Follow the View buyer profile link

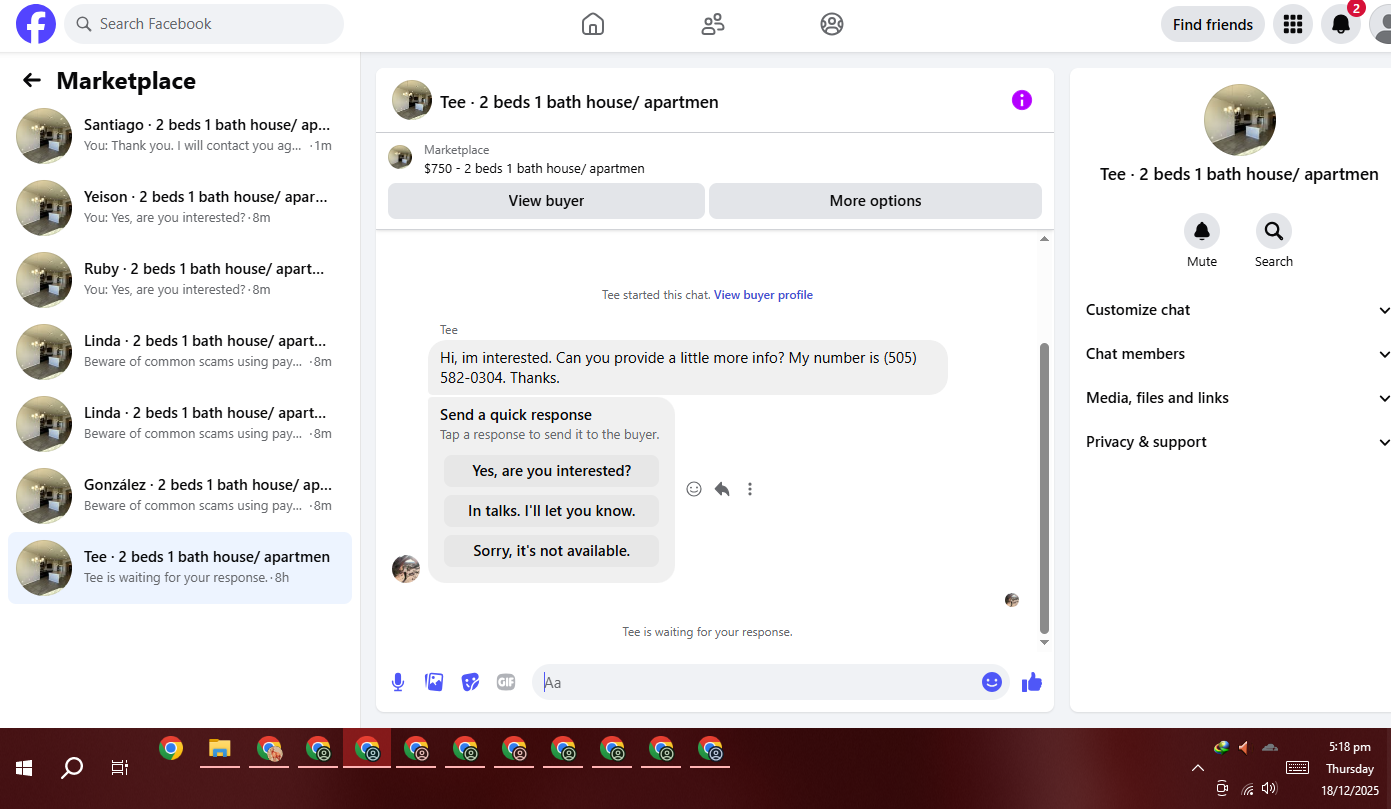point(763,295)
